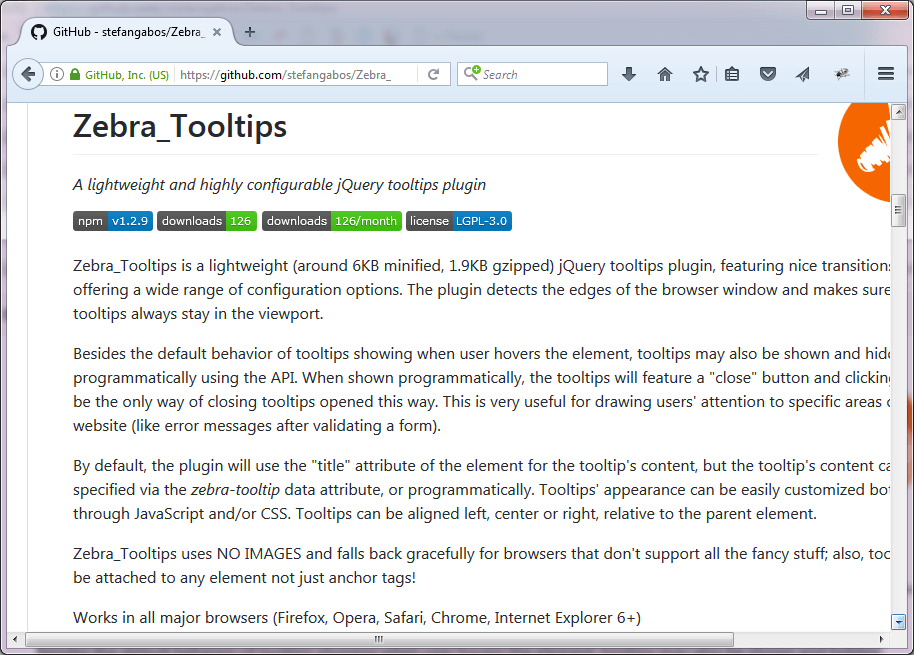Click the orange circular logo image

(x=864, y=152)
